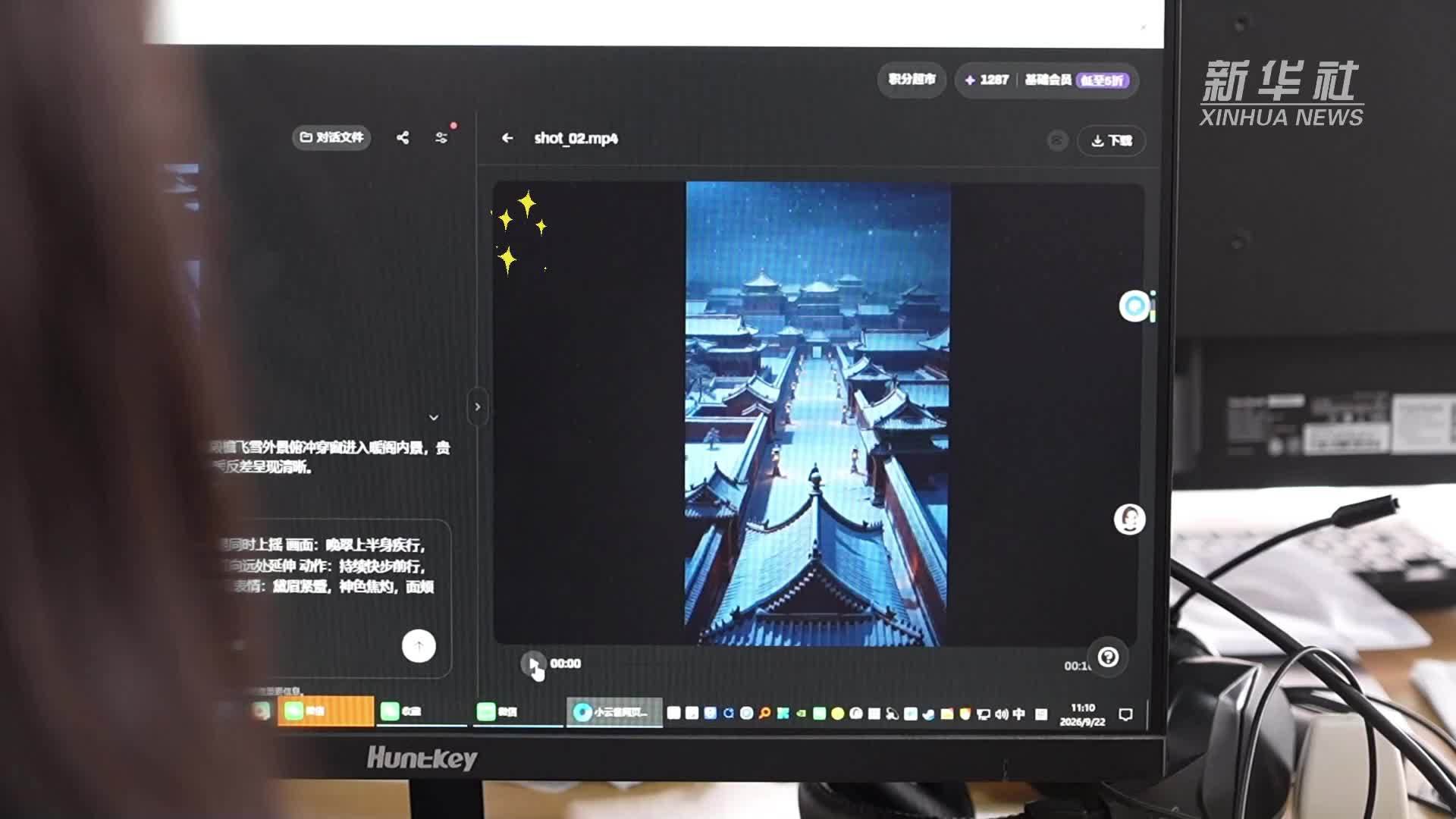
Task: Click the yellow circle tray icon
Action: click(837, 714)
